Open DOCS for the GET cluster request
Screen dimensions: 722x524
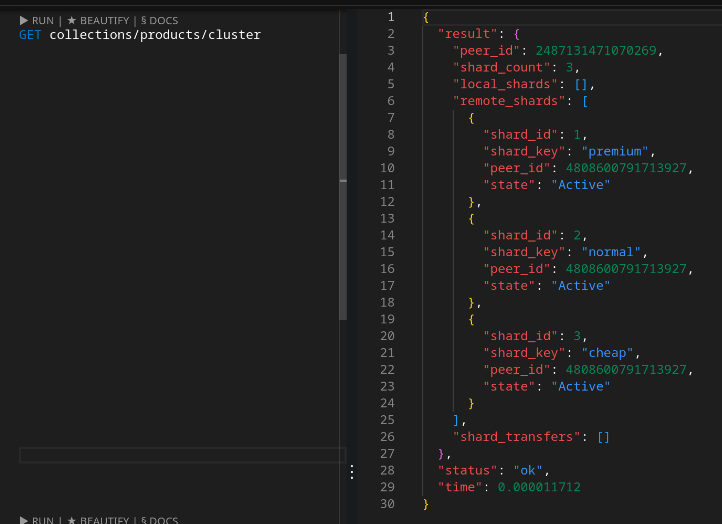[x=159, y=20]
